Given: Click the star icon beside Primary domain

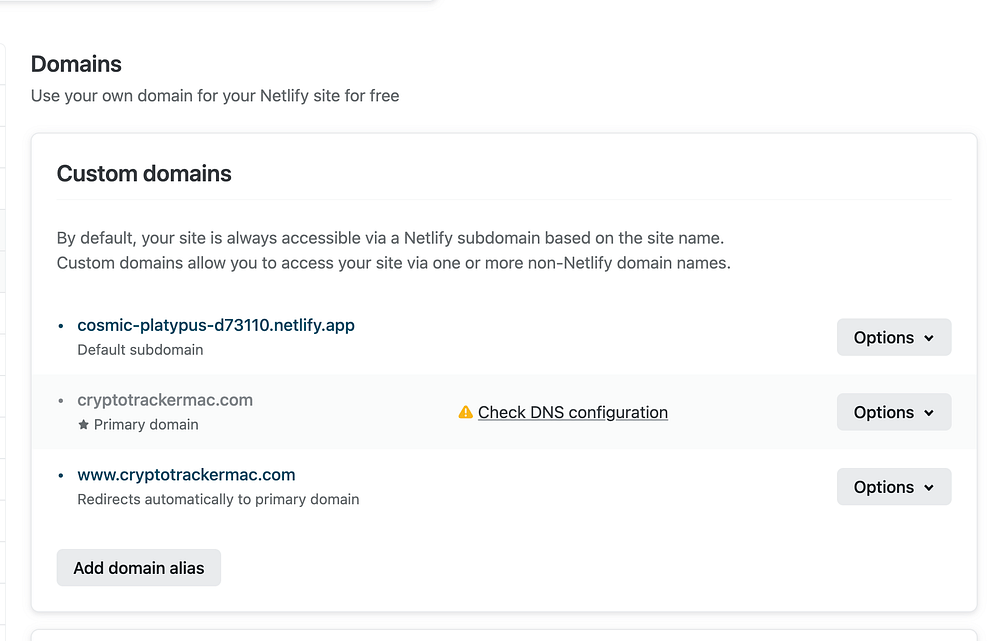Looking at the screenshot, I should click(x=83, y=425).
